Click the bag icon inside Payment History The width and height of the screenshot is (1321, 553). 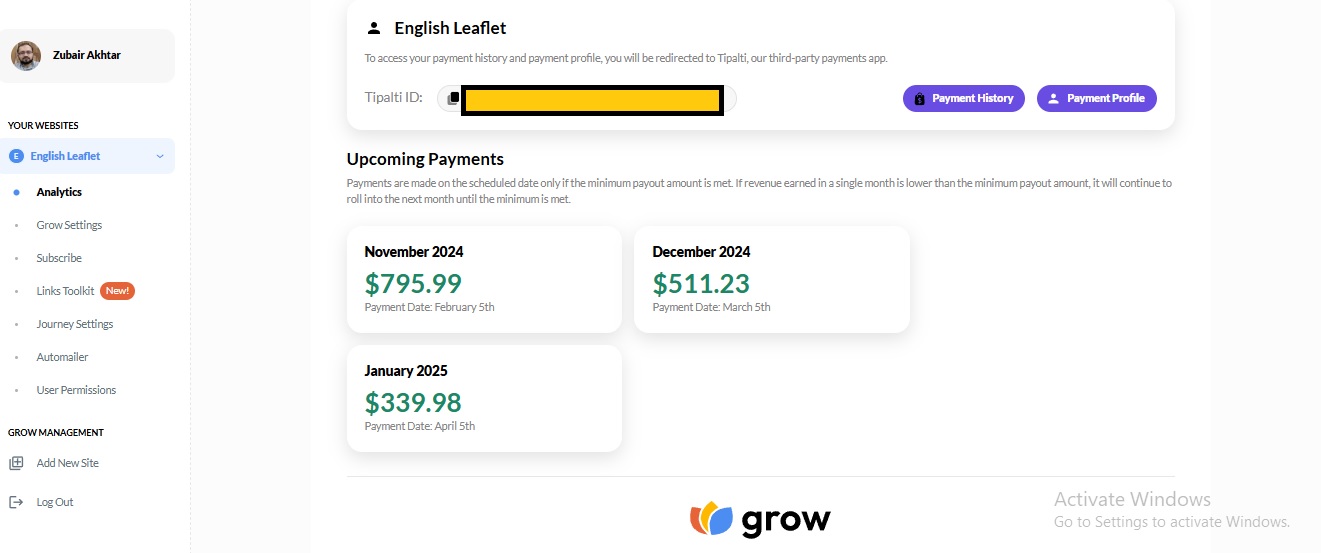920,99
